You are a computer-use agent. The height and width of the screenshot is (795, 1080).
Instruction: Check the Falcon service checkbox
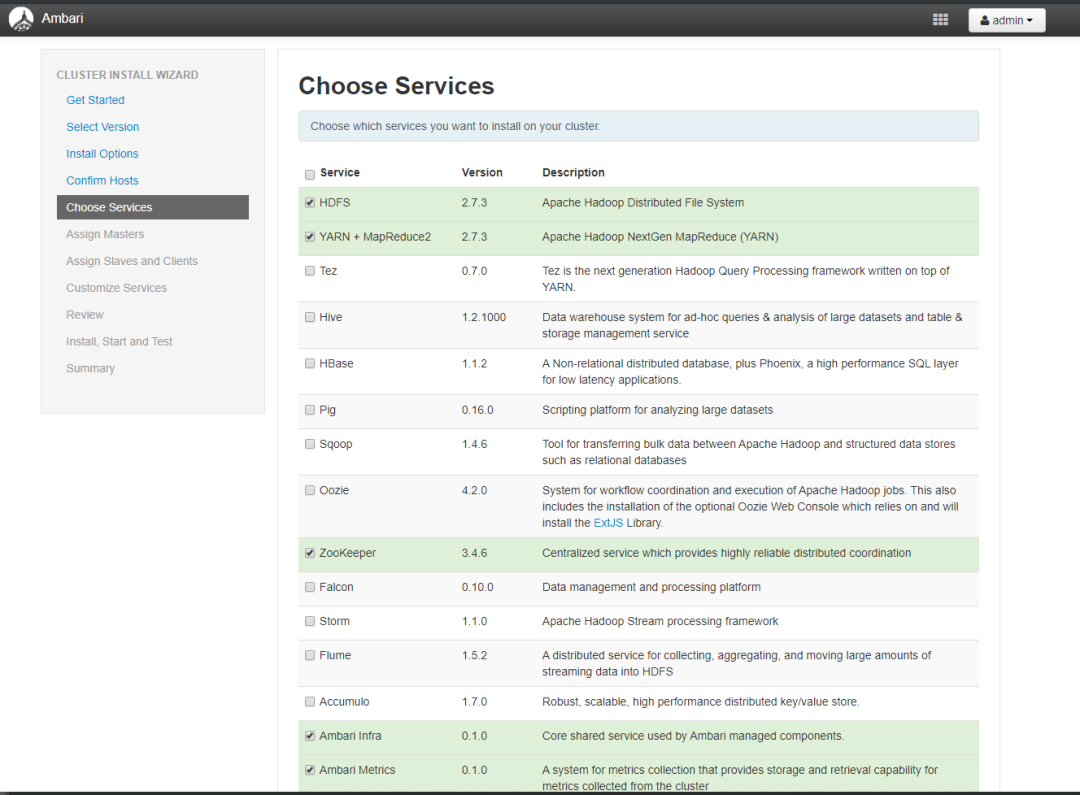[310, 587]
